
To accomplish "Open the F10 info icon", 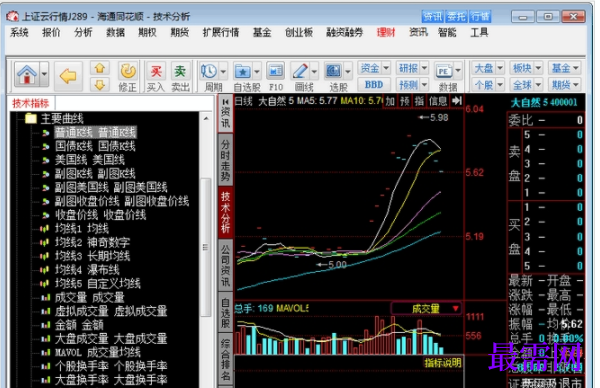I will 276,71.
